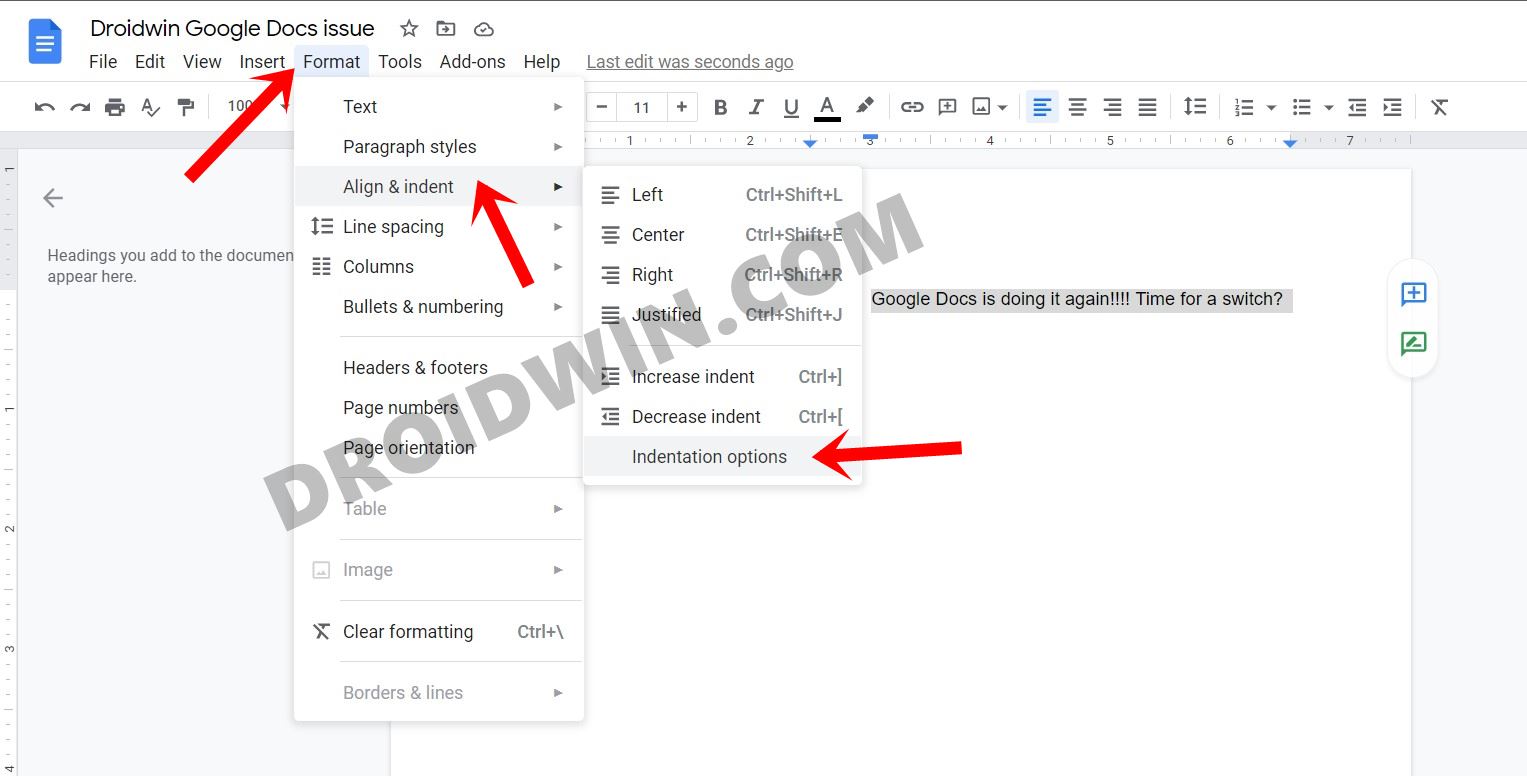Edit the font size field showing 11
This screenshot has height=776, width=1527.
[641, 107]
